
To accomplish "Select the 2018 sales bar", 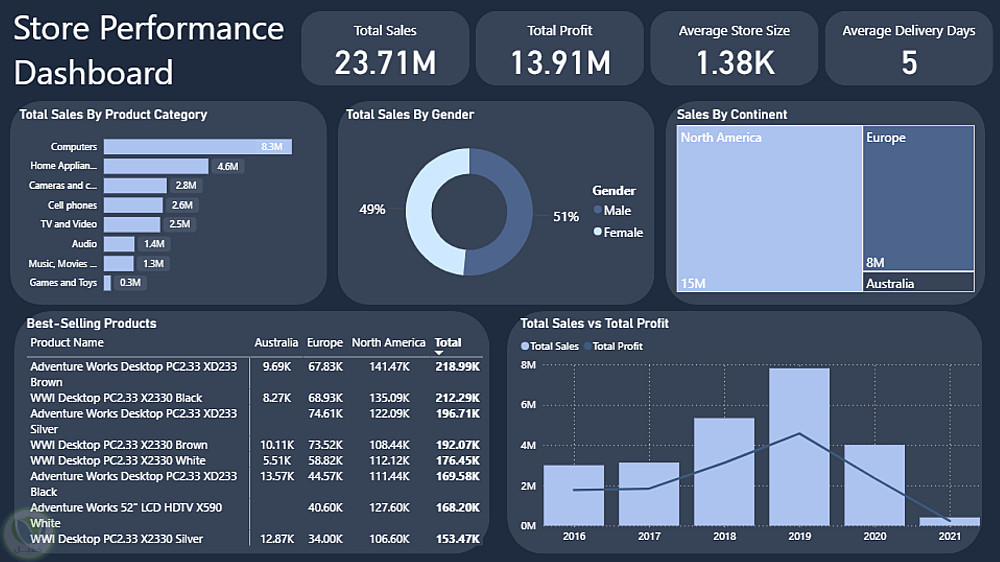I will click(x=724, y=472).
